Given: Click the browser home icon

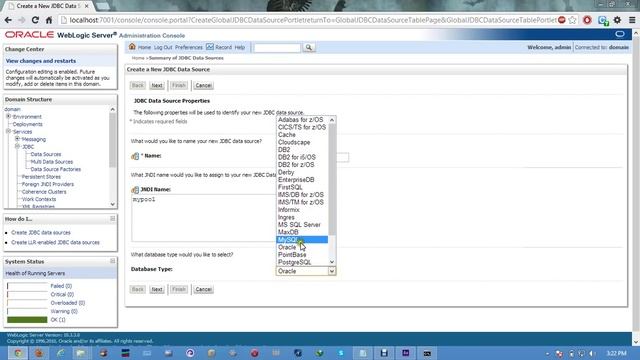Looking at the screenshot, I should (49, 20).
